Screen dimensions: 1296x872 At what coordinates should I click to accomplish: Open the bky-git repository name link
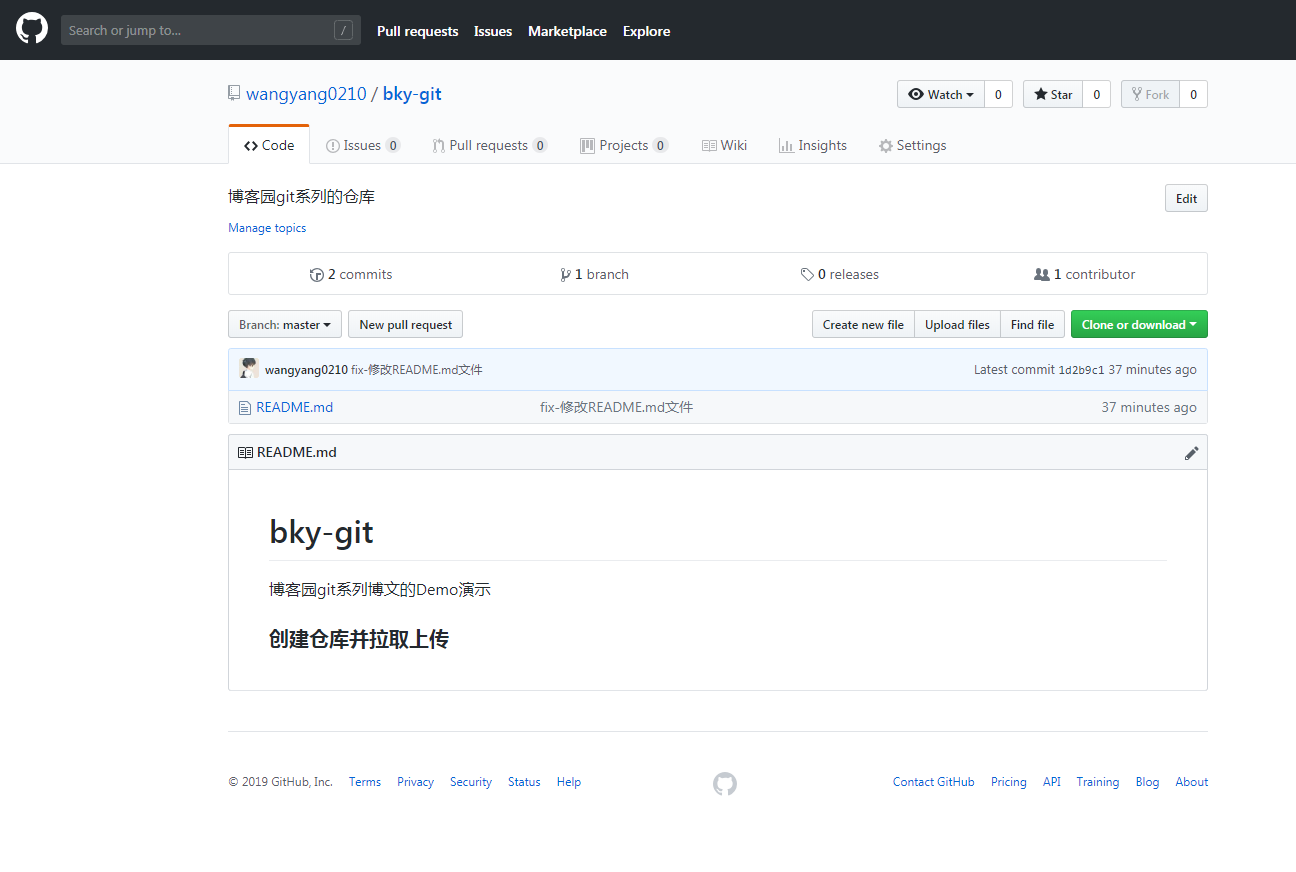click(412, 94)
